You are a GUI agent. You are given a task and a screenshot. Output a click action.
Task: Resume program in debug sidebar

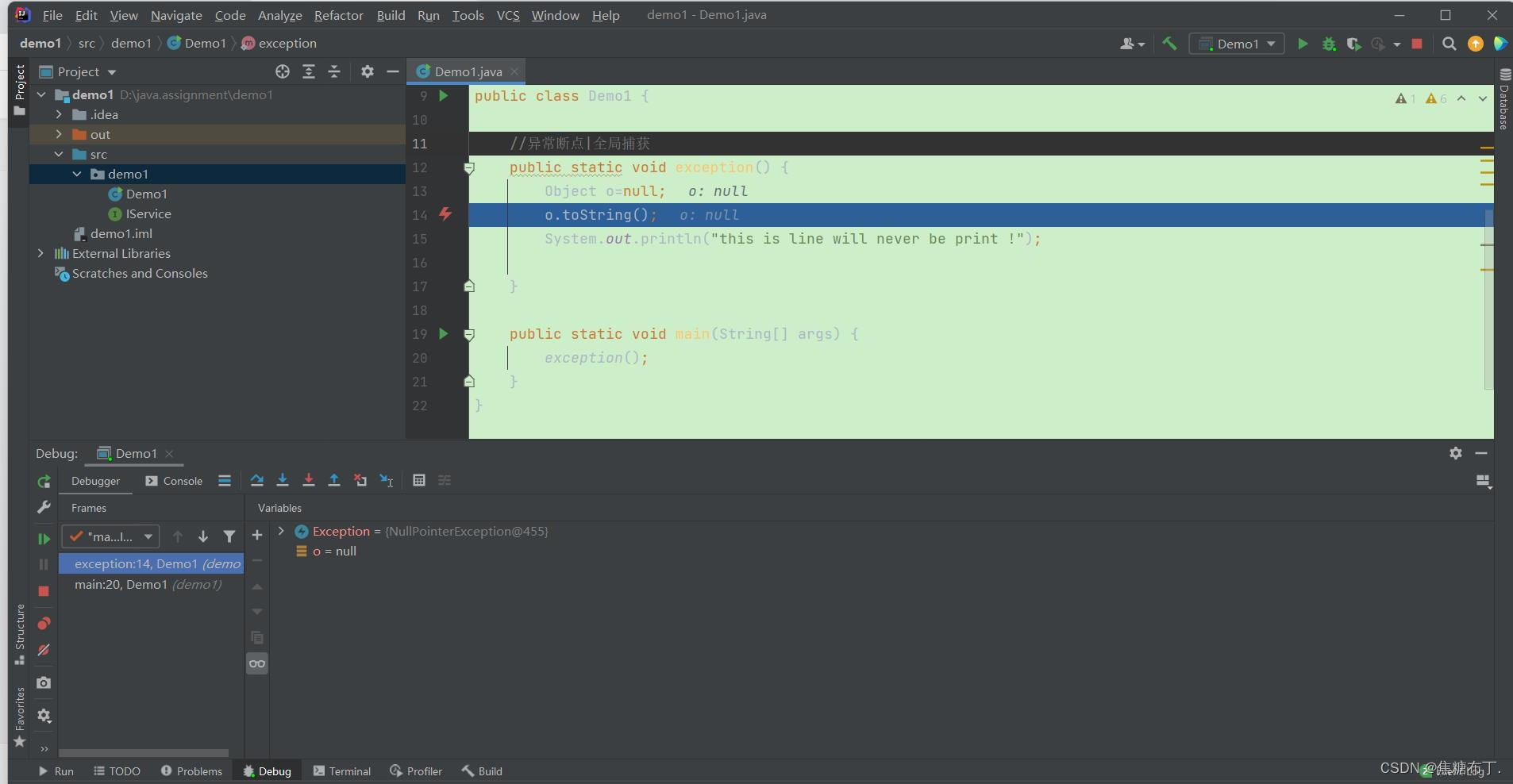[x=44, y=539]
